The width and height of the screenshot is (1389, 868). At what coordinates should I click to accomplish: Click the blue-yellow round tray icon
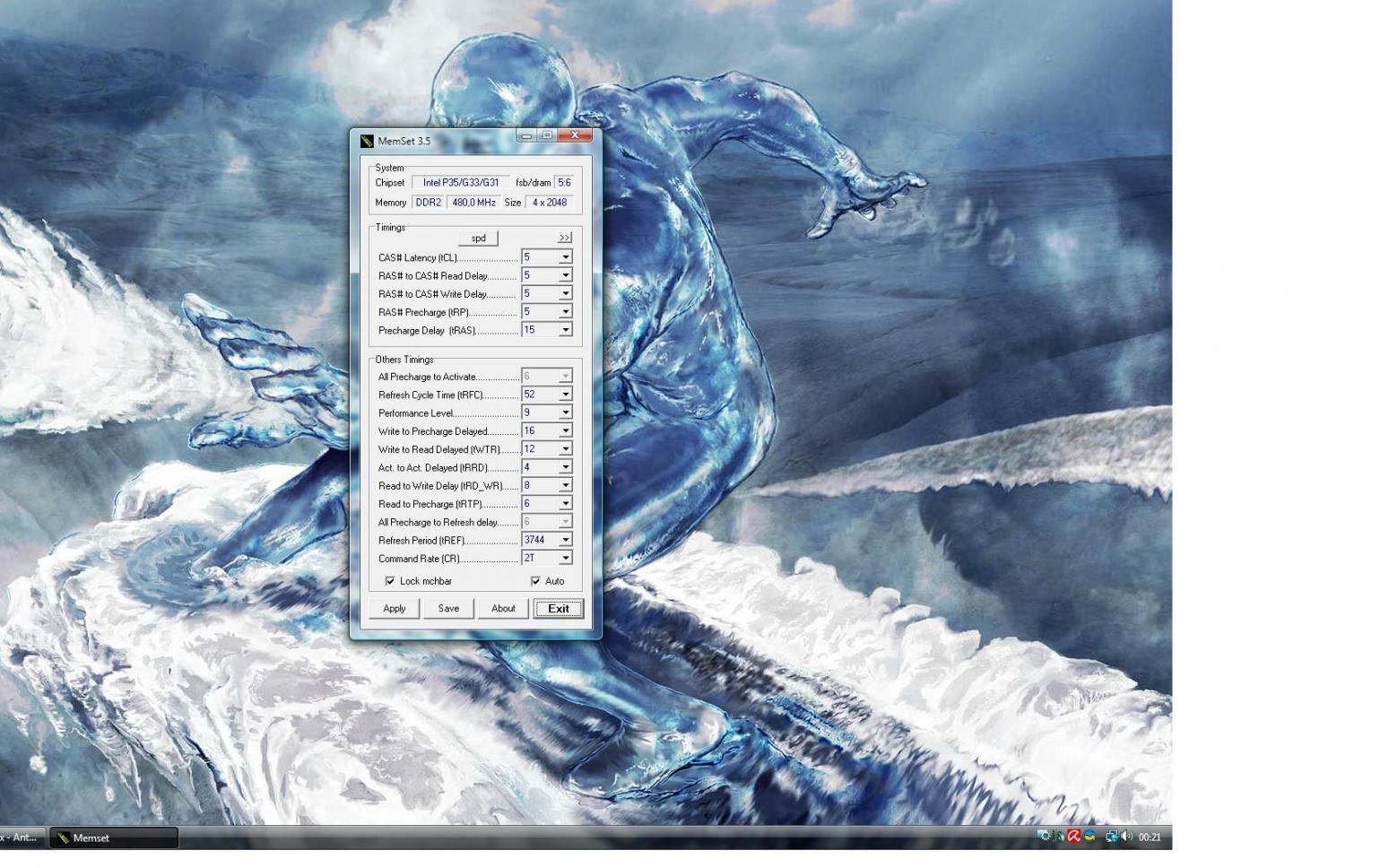pyautogui.click(x=1089, y=837)
